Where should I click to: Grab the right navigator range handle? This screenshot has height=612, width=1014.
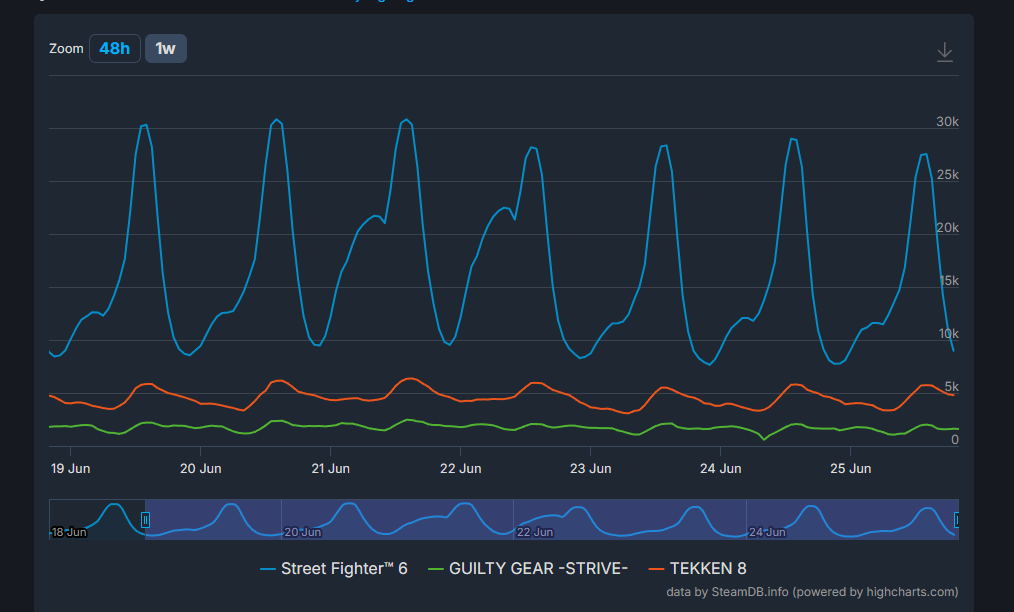(956, 519)
